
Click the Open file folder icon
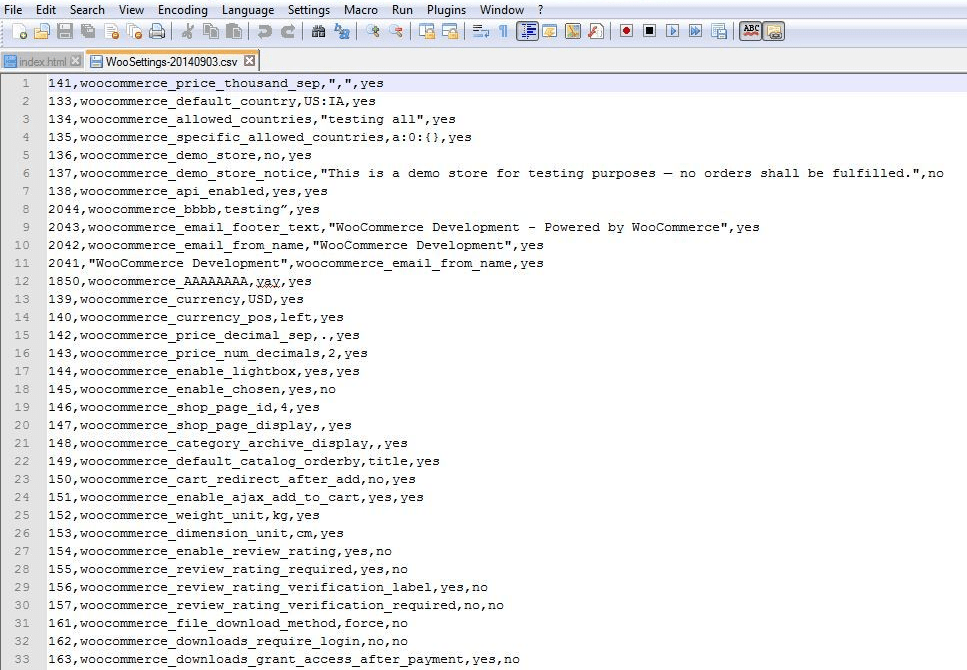pyautogui.click(x=42, y=31)
